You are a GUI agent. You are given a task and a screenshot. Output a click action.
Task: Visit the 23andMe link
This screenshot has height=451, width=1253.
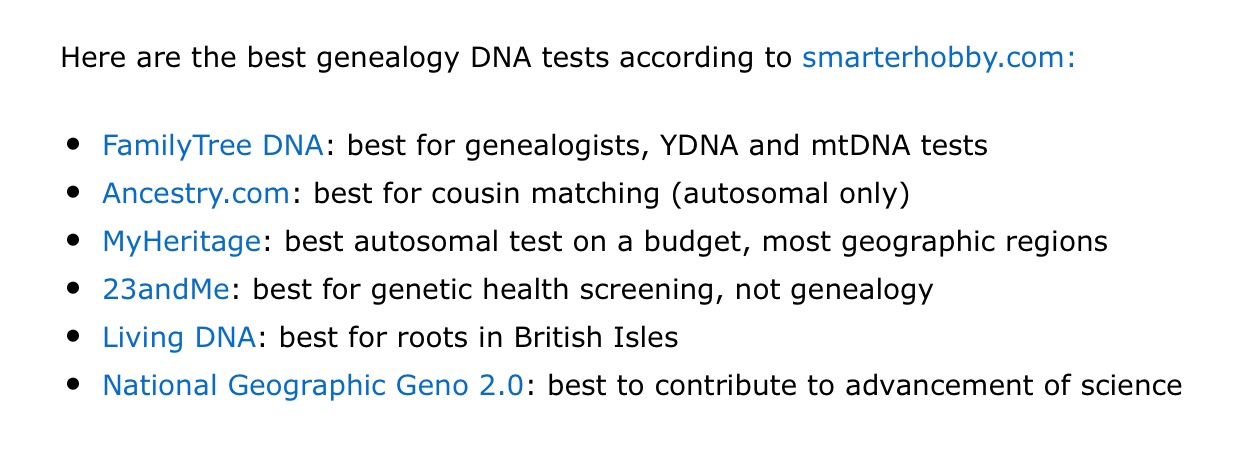tap(166, 290)
